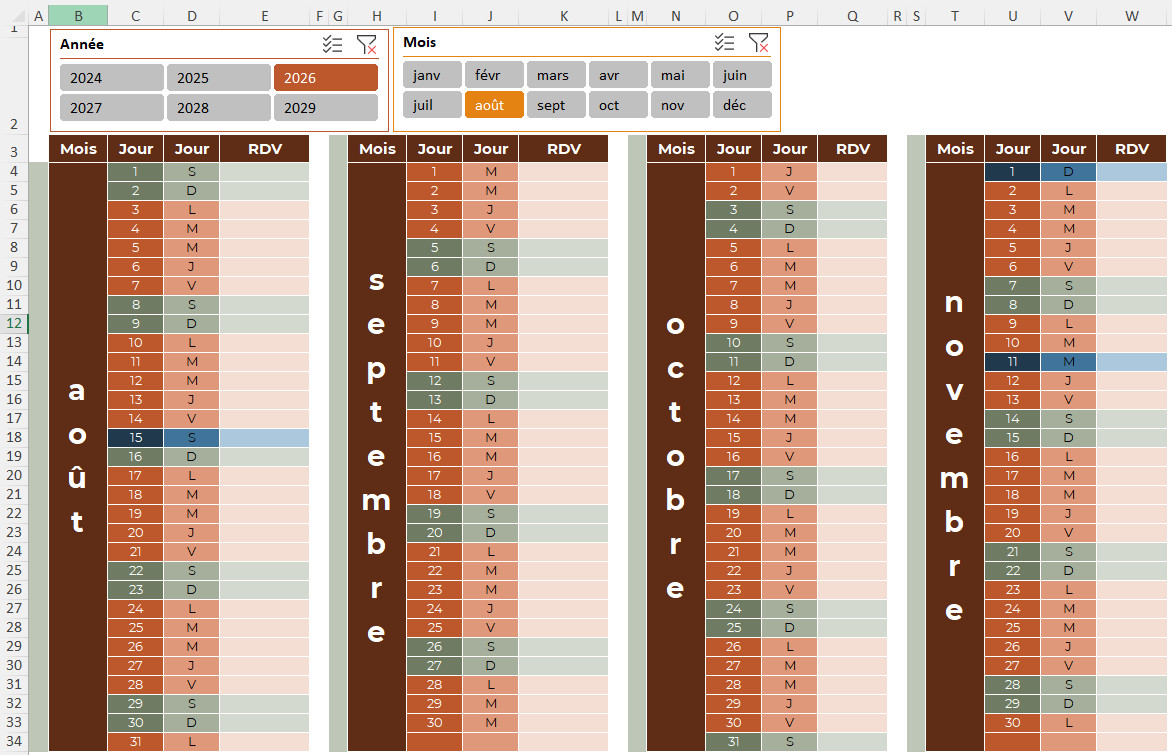Click RDV cell for novembre 11
This screenshot has height=755, width=1172.
click(x=1132, y=362)
